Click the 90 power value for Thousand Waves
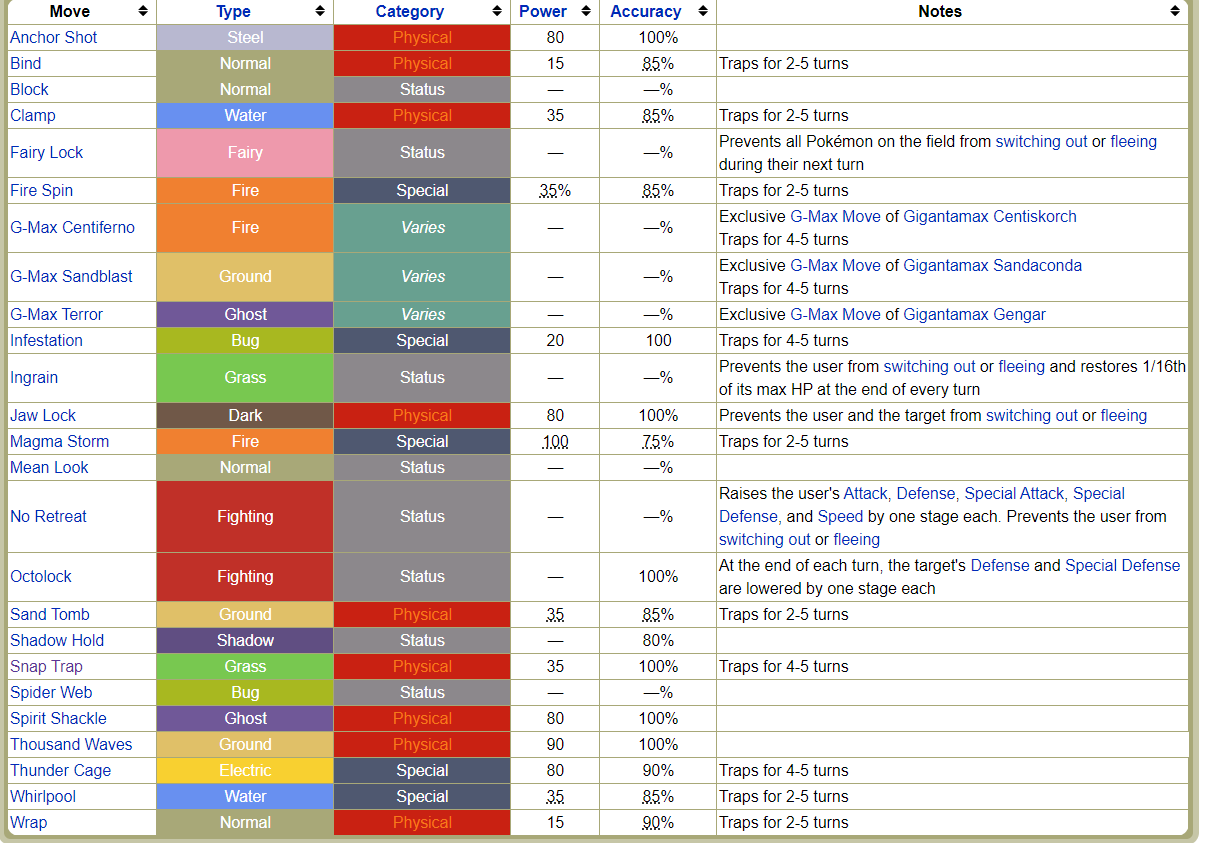 555,744
